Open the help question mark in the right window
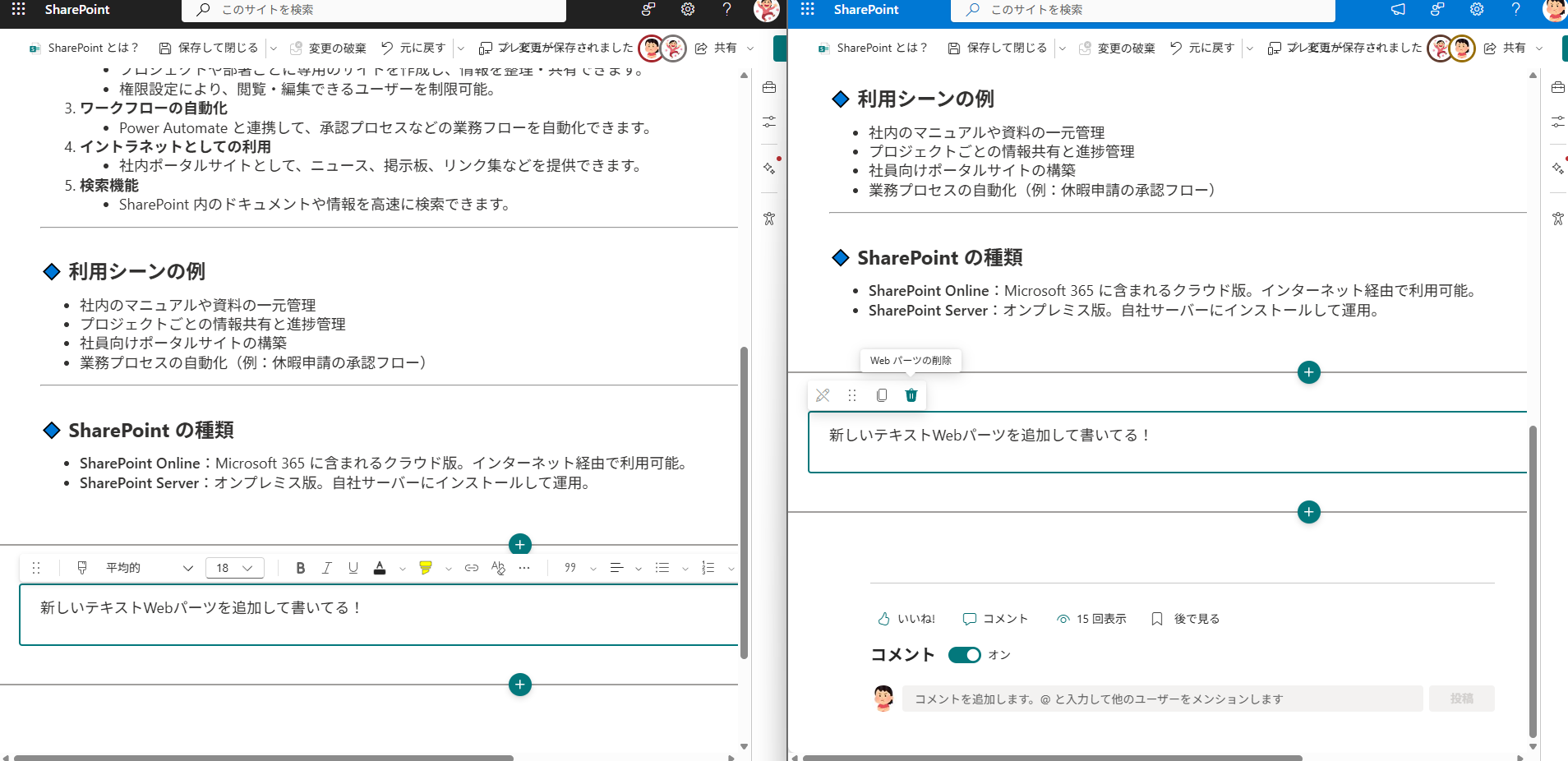Viewport: 1568px width, 761px height. tap(1515, 9)
